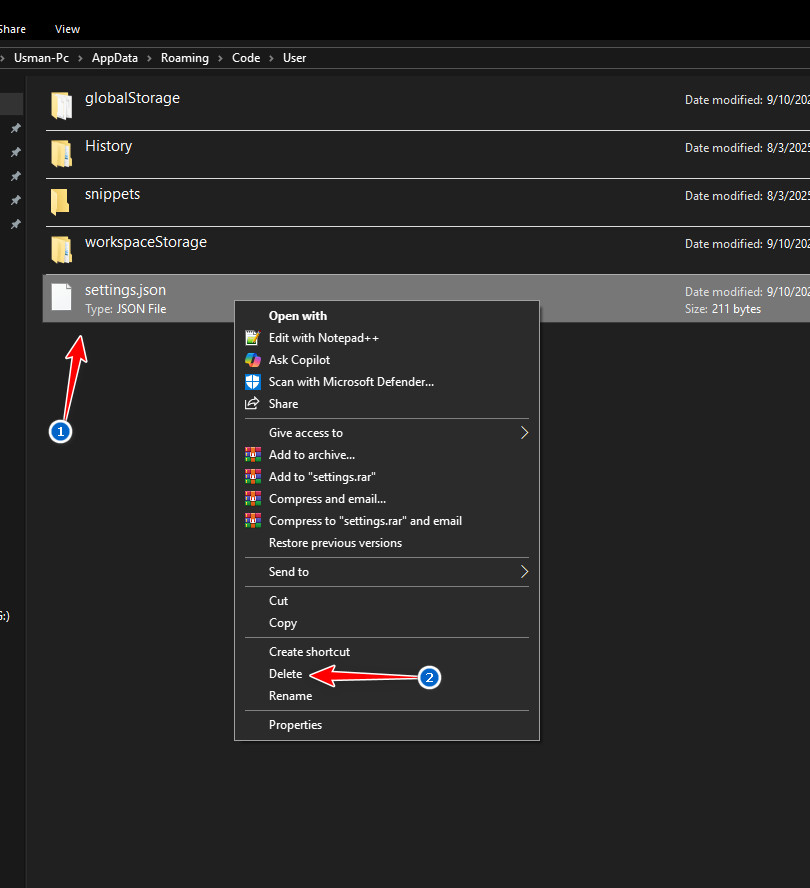This screenshot has width=810, height=888.
Task: Click the Microsoft Defender shield icon
Action: point(253,382)
